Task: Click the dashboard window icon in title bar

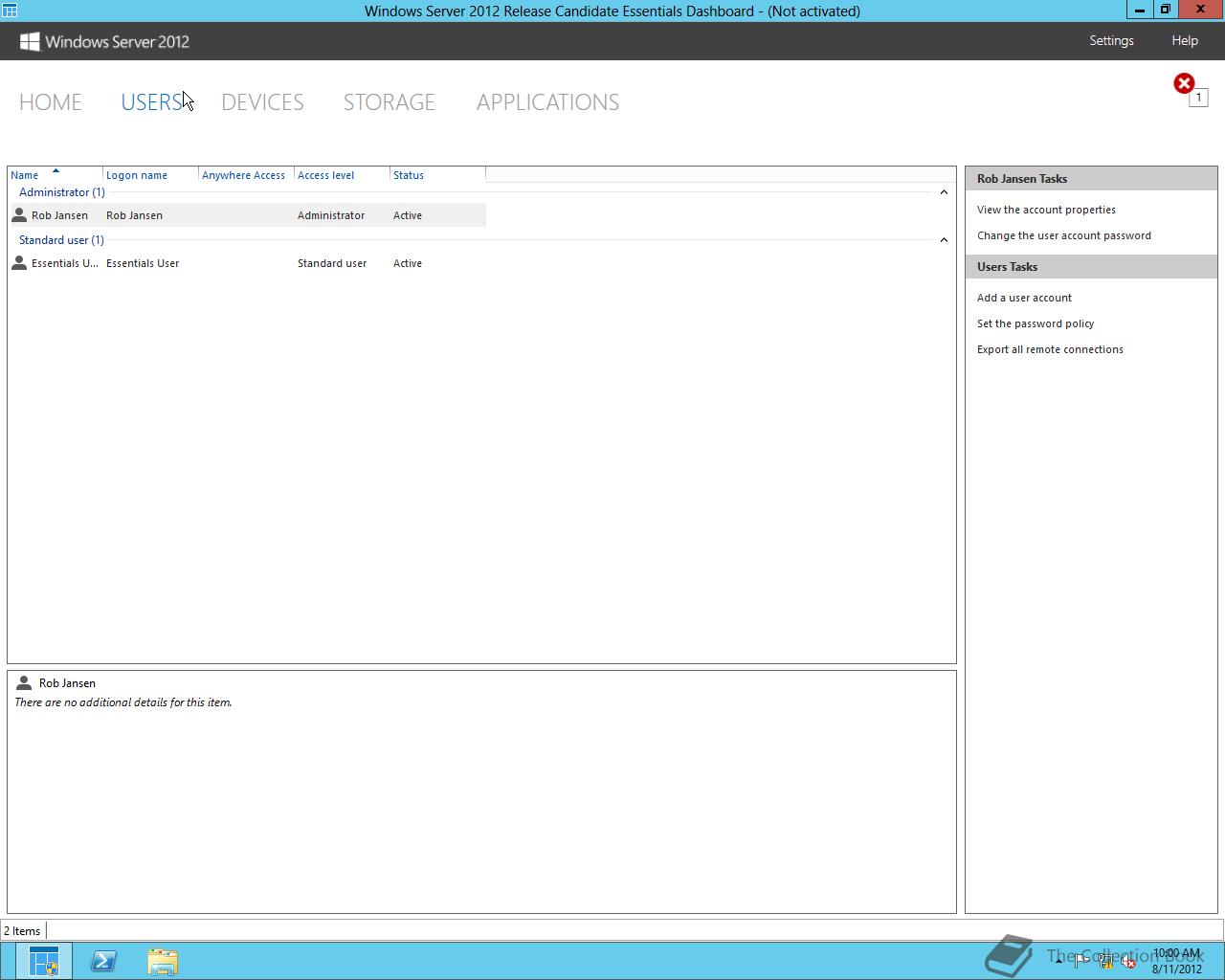Action: pyautogui.click(x=10, y=11)
